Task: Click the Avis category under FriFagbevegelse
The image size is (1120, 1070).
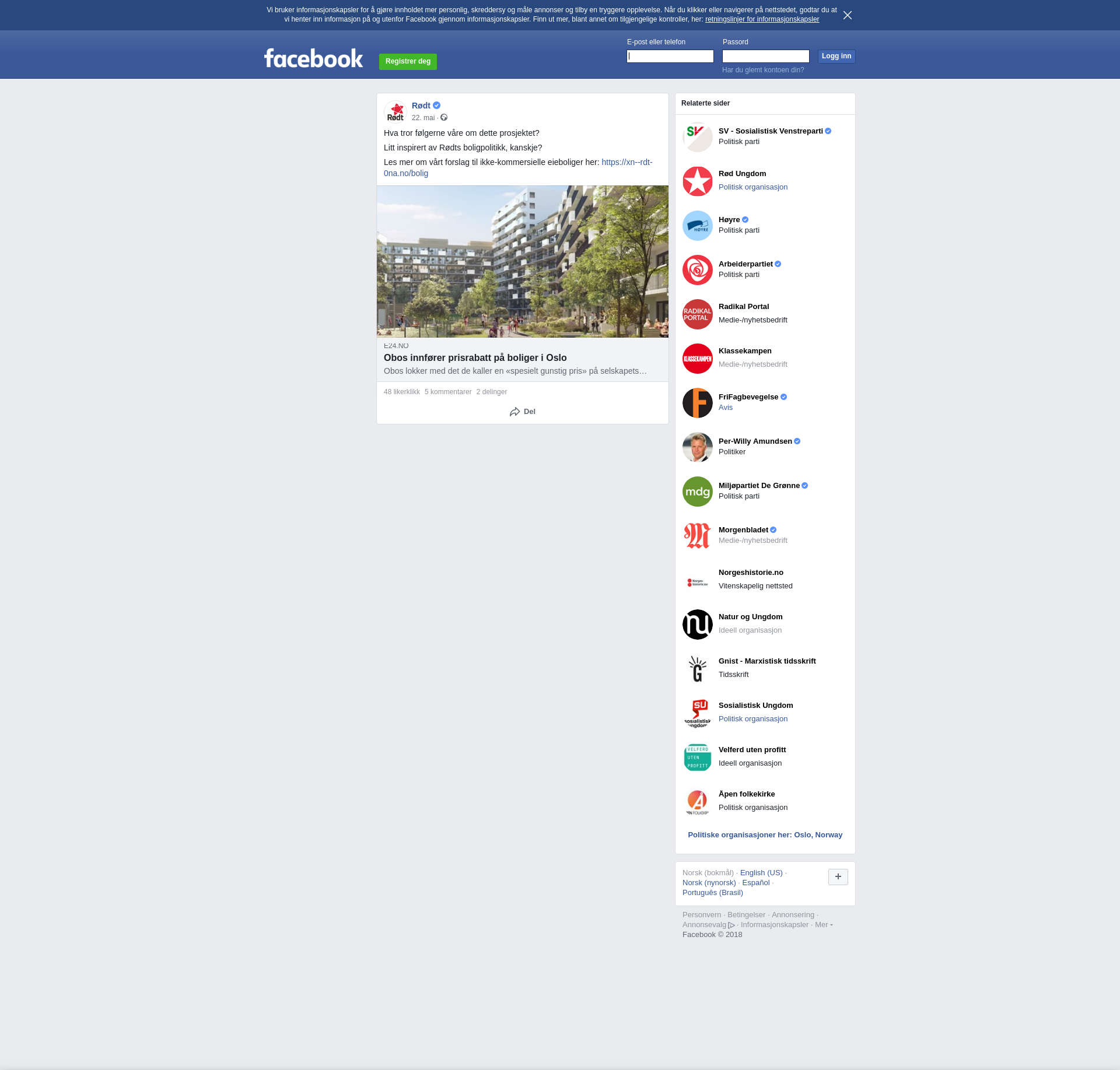Action: coord(726,408)
